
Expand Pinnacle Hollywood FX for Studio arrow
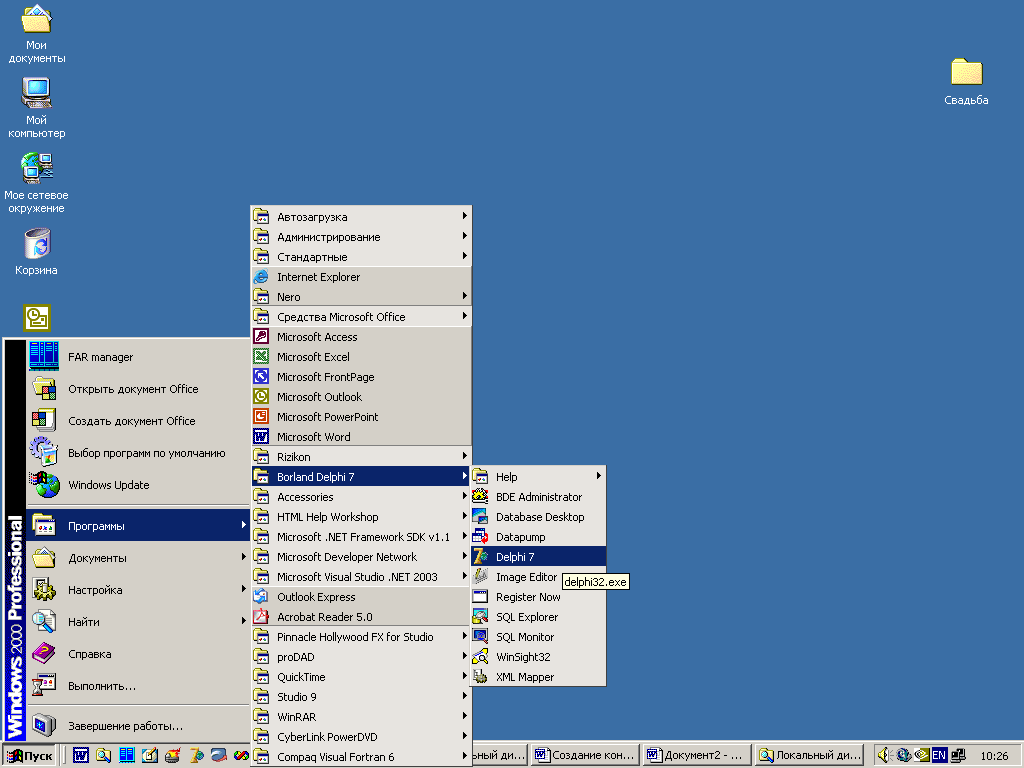click(464, 636)
